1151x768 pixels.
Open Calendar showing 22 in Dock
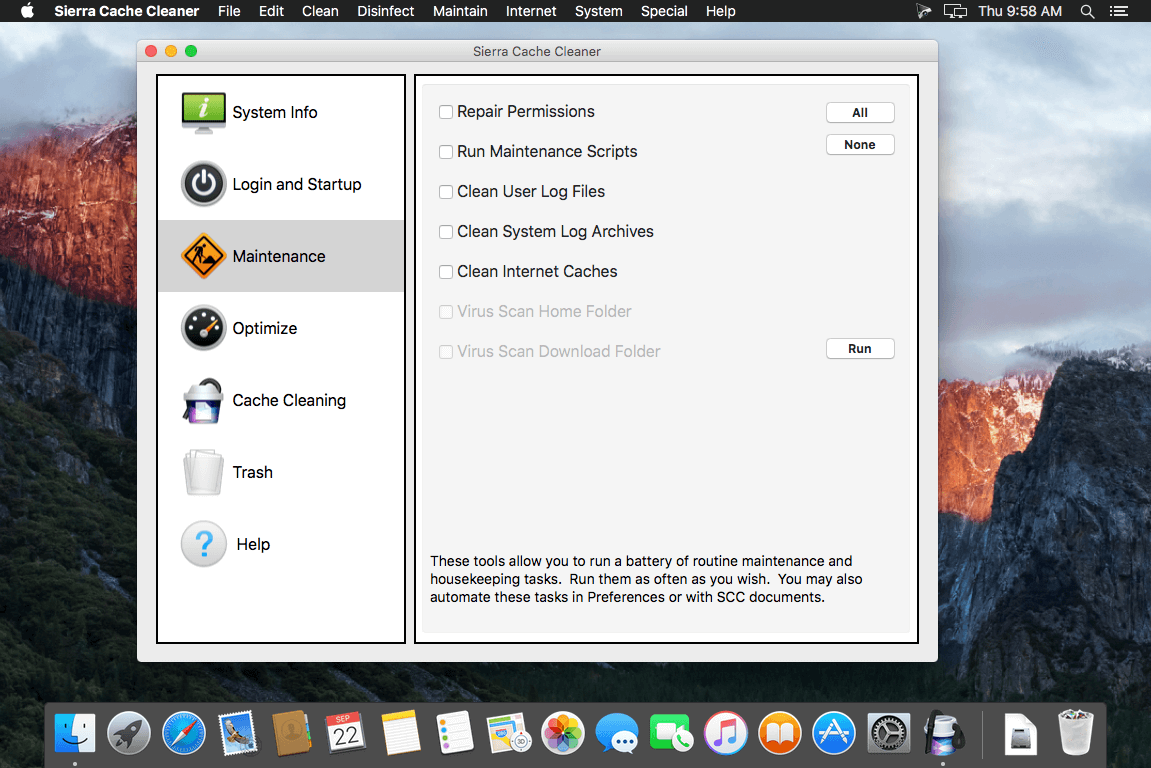pyautogui.click(x=346, y=733)
